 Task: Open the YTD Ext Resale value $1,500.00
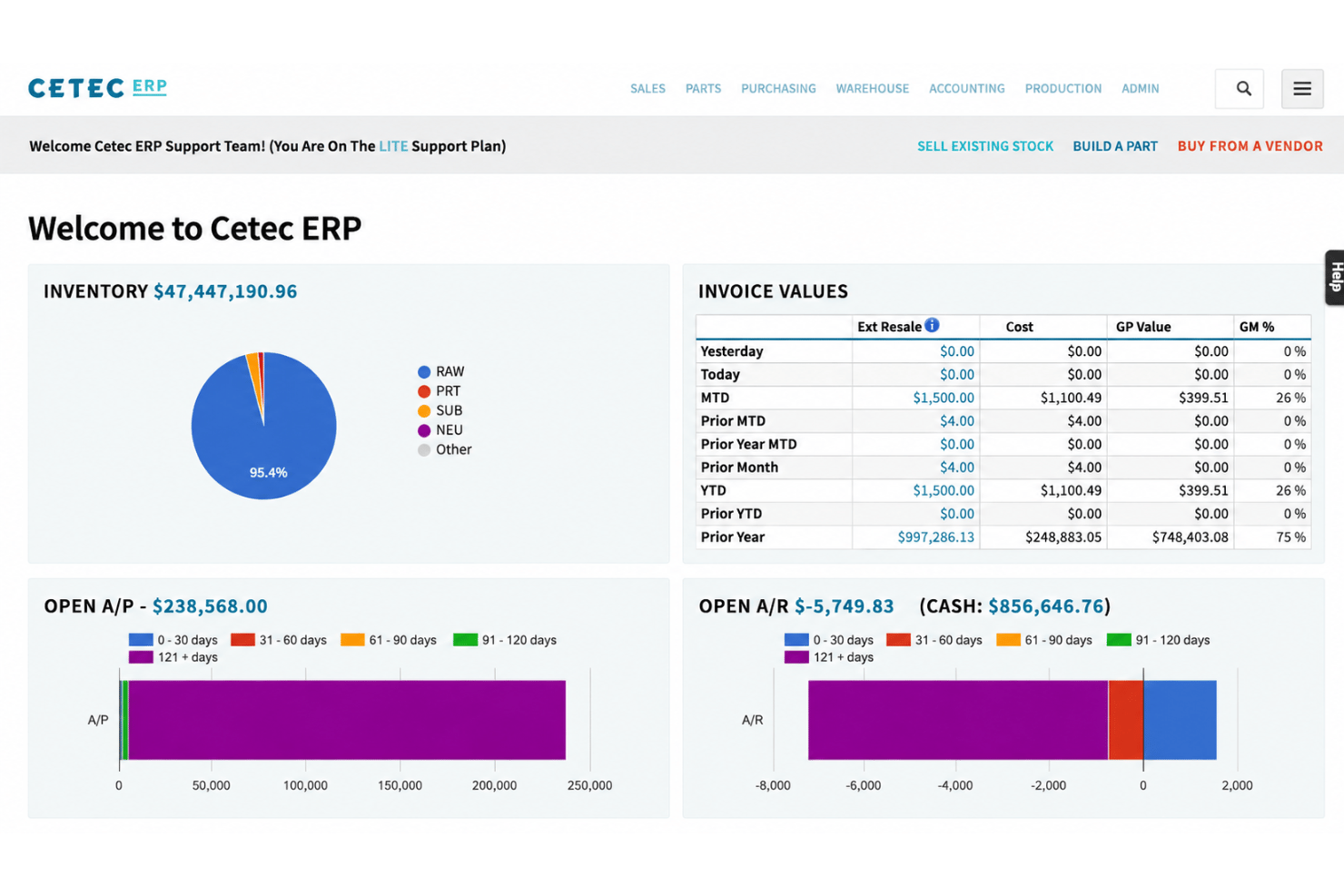[944, 490]
